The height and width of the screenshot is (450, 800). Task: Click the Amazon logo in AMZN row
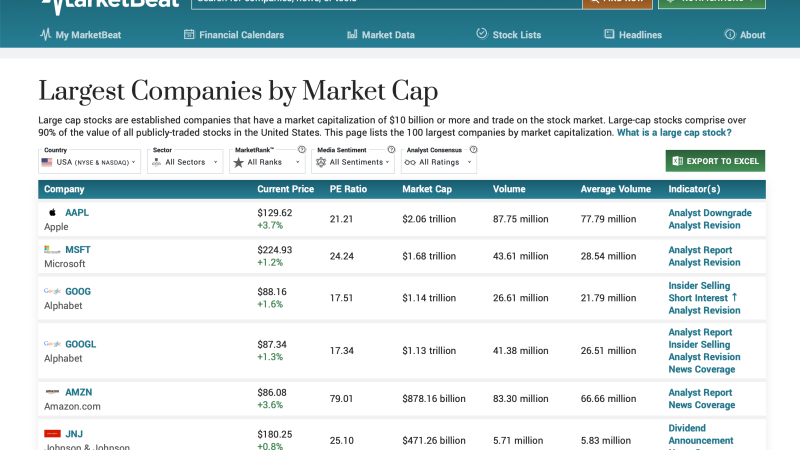pos(52,393)
